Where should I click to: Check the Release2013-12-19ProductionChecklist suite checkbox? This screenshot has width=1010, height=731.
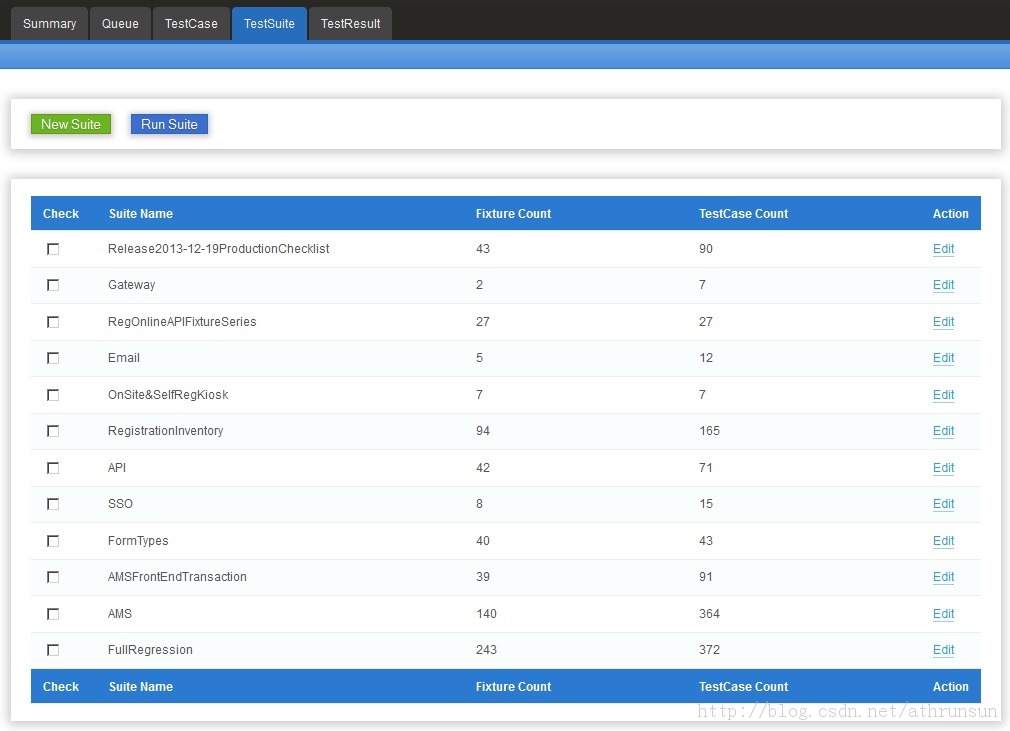[x=53, y=249]
